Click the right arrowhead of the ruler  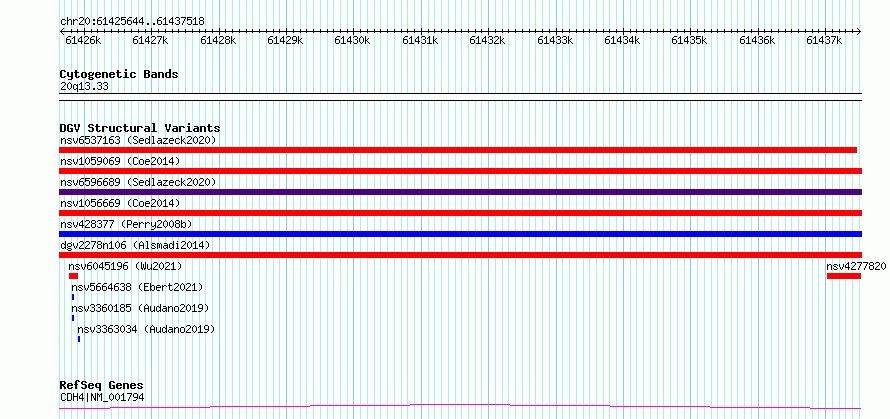(859, 32)
